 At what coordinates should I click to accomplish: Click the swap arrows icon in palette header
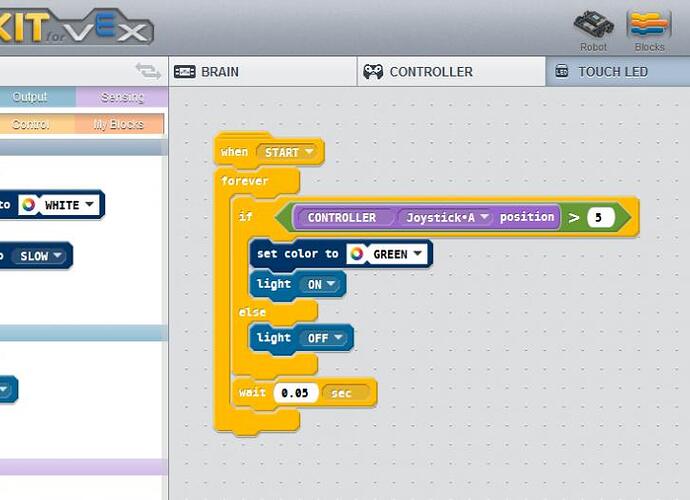(148, 71)
